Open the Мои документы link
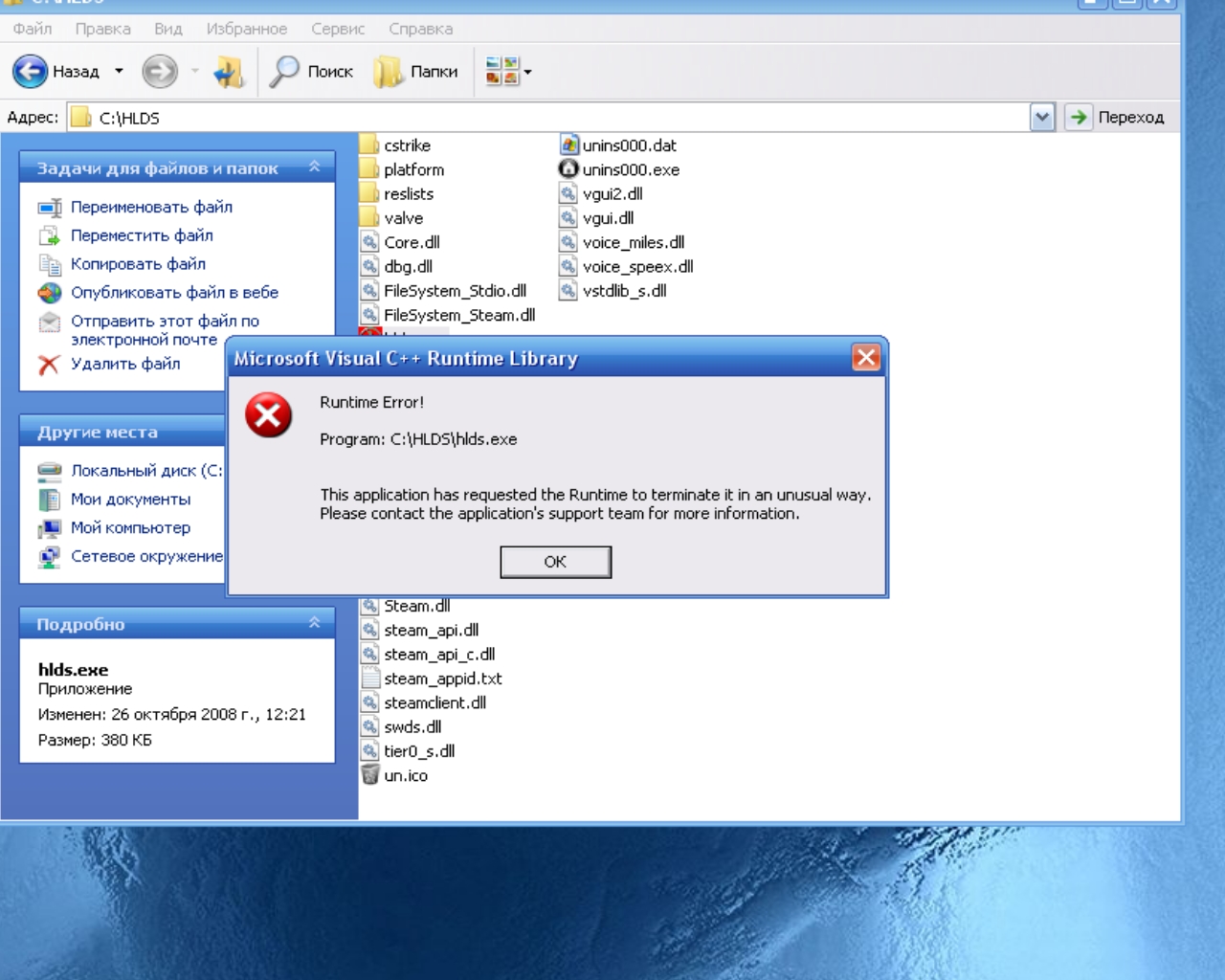The image size is (1225, 980). (130, 500)
